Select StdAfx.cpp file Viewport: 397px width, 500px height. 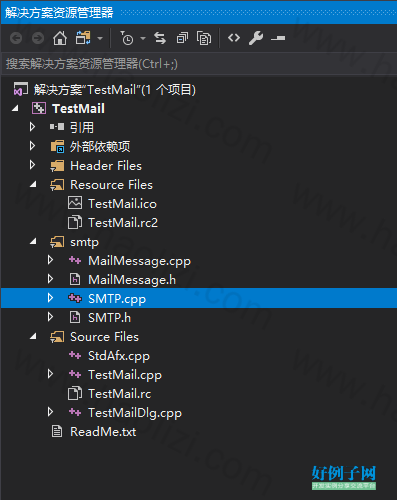tap(119, 356)
